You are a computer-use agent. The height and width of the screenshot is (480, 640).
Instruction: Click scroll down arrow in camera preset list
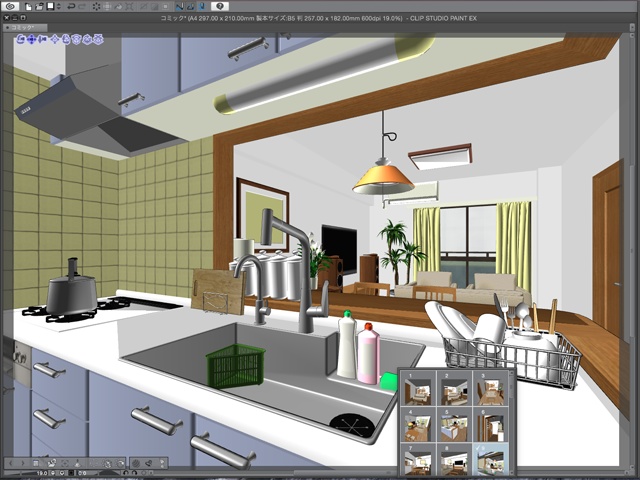pyautogui.click(x=511, y=473)
